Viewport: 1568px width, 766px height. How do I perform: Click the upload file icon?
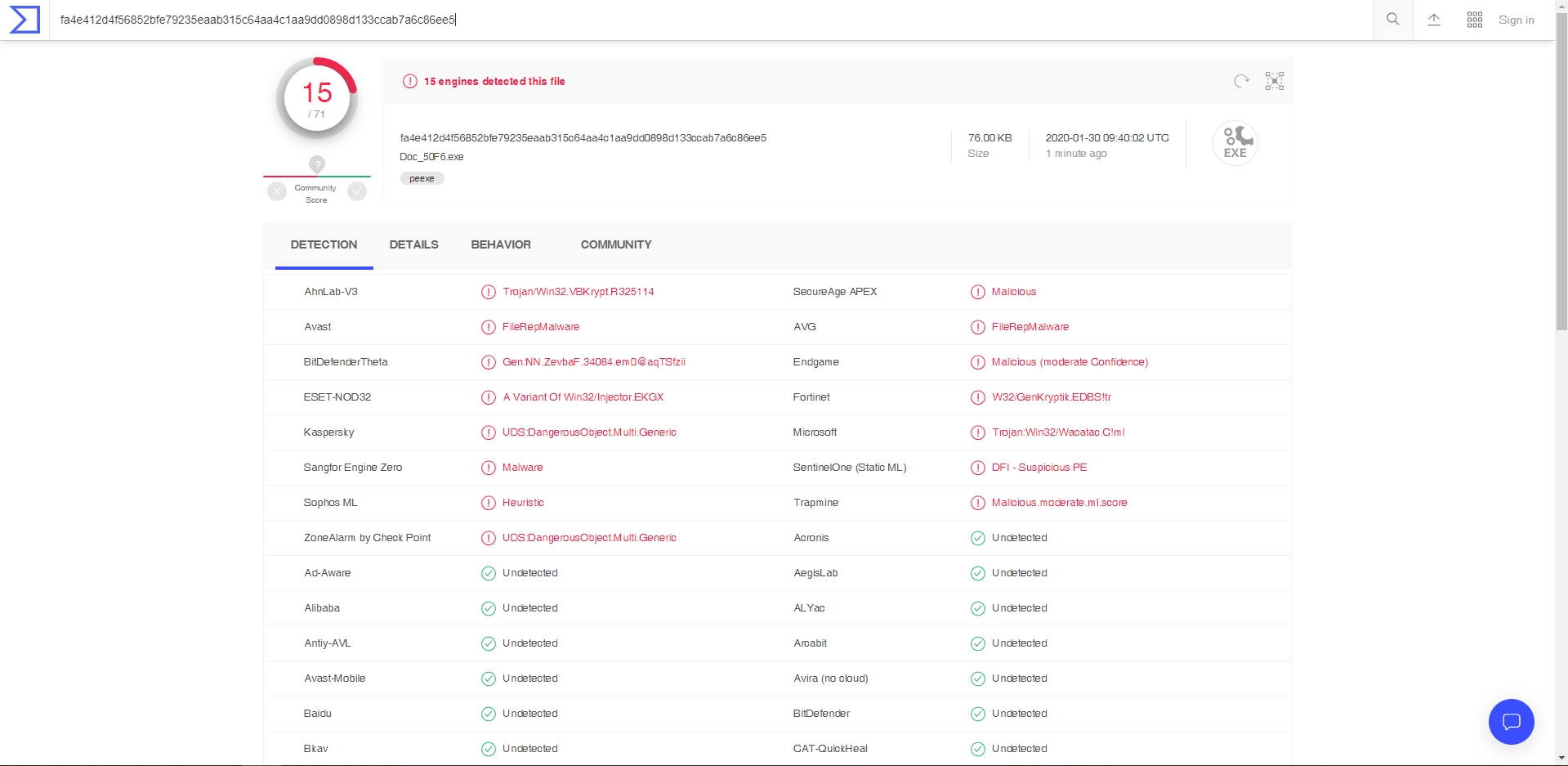click(x=1434, y=20)
